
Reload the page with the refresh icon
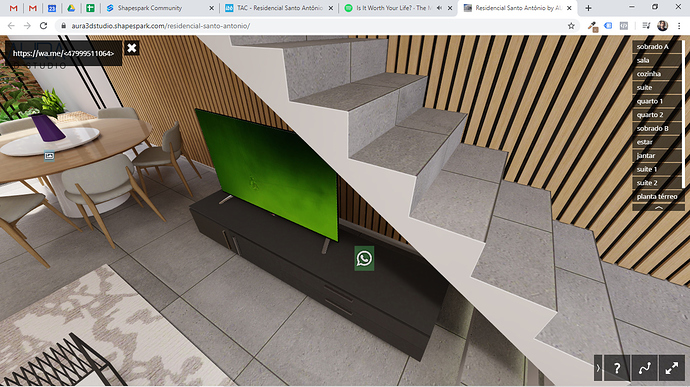43,26
